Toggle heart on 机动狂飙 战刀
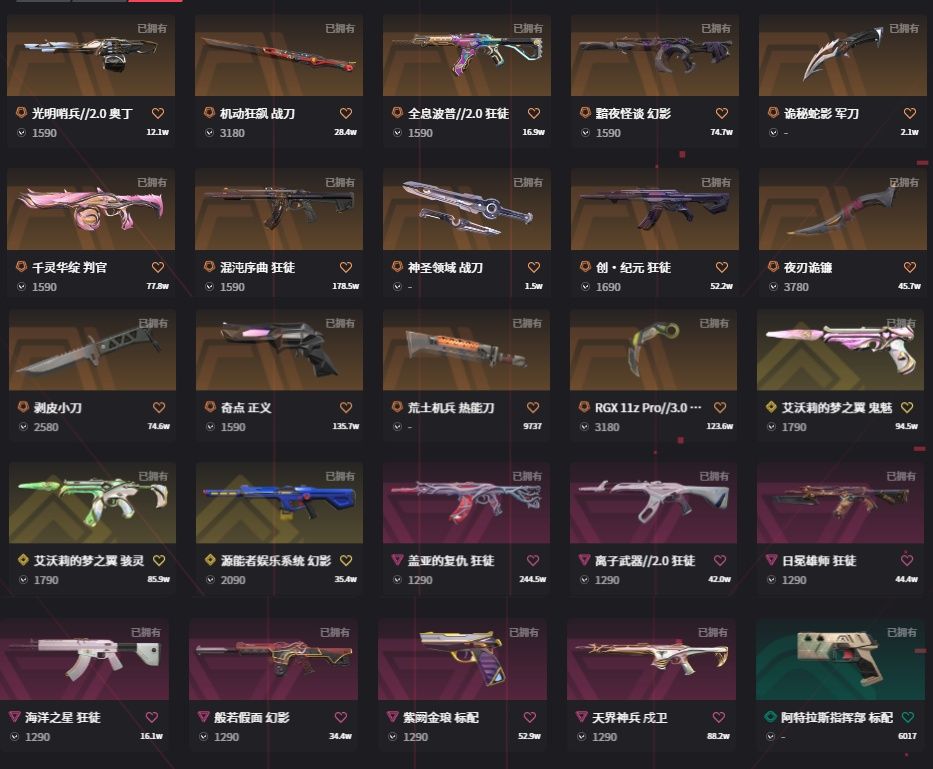Image resolution: width=933 pixels, height=769 pixels. pos(346,113)
